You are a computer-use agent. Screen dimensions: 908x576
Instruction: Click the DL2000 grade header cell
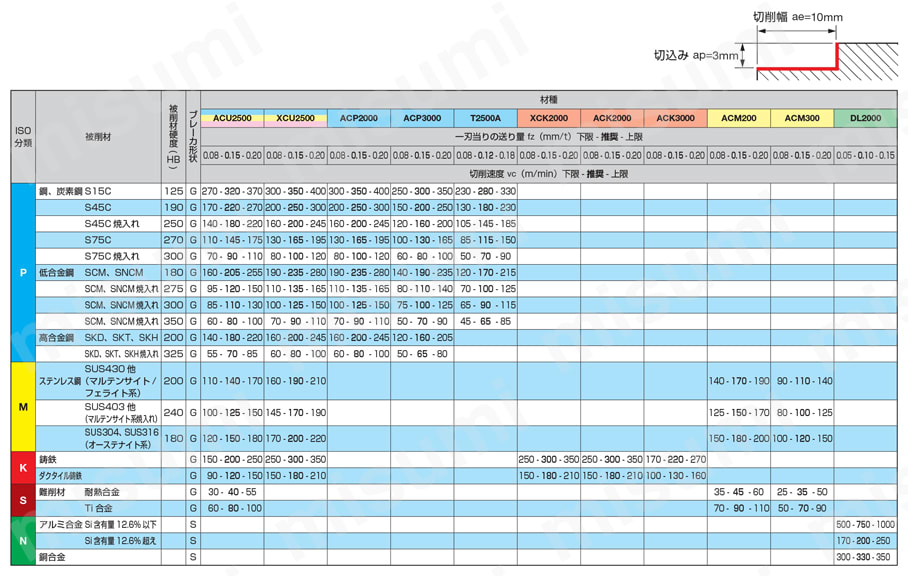[865, 118]
